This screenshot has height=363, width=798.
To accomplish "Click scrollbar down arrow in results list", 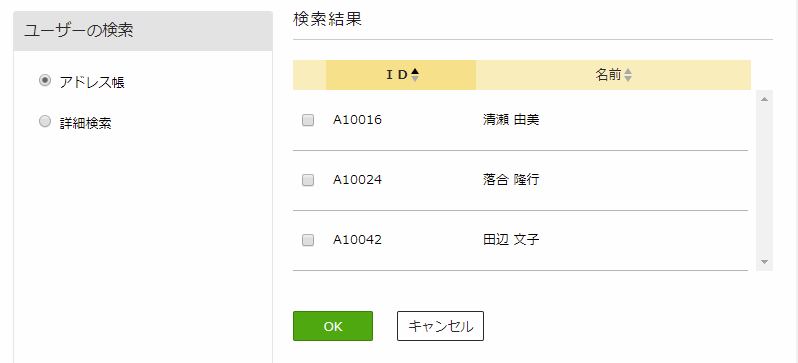I will point(764,262).
